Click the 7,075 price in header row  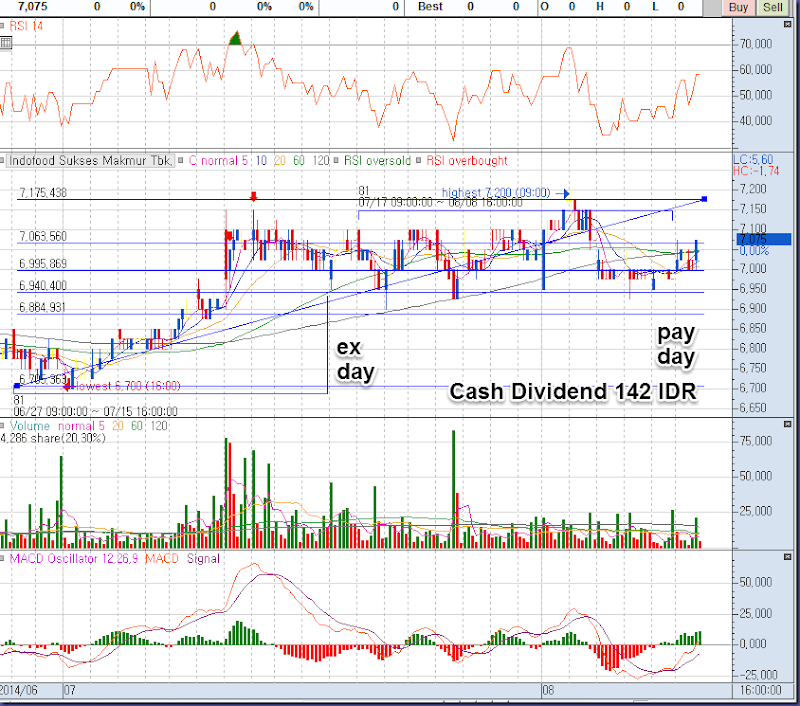pos(33,7)
